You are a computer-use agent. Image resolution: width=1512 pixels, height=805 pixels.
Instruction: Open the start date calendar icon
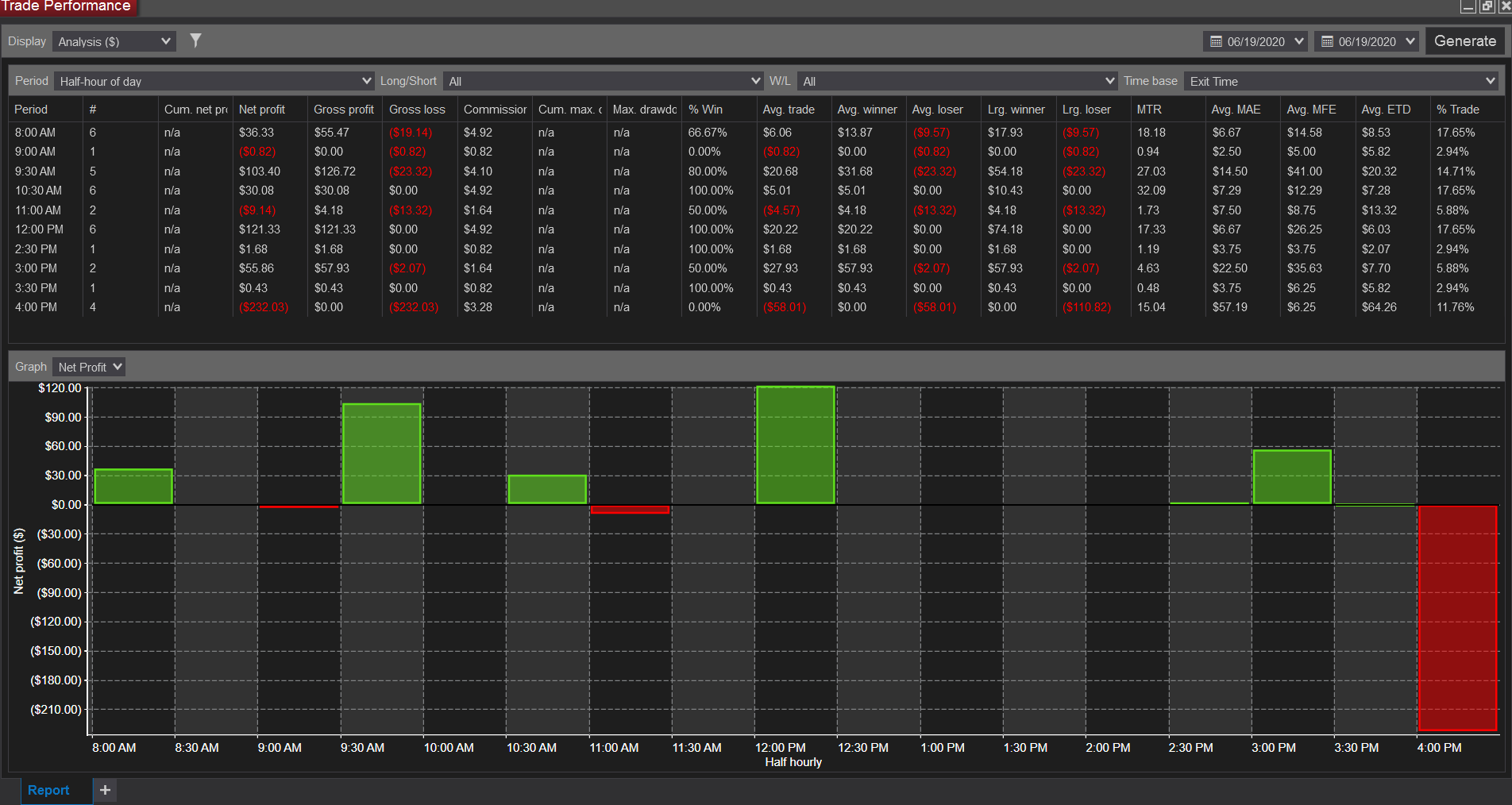pyautogui.click(x=1216, y=41)
